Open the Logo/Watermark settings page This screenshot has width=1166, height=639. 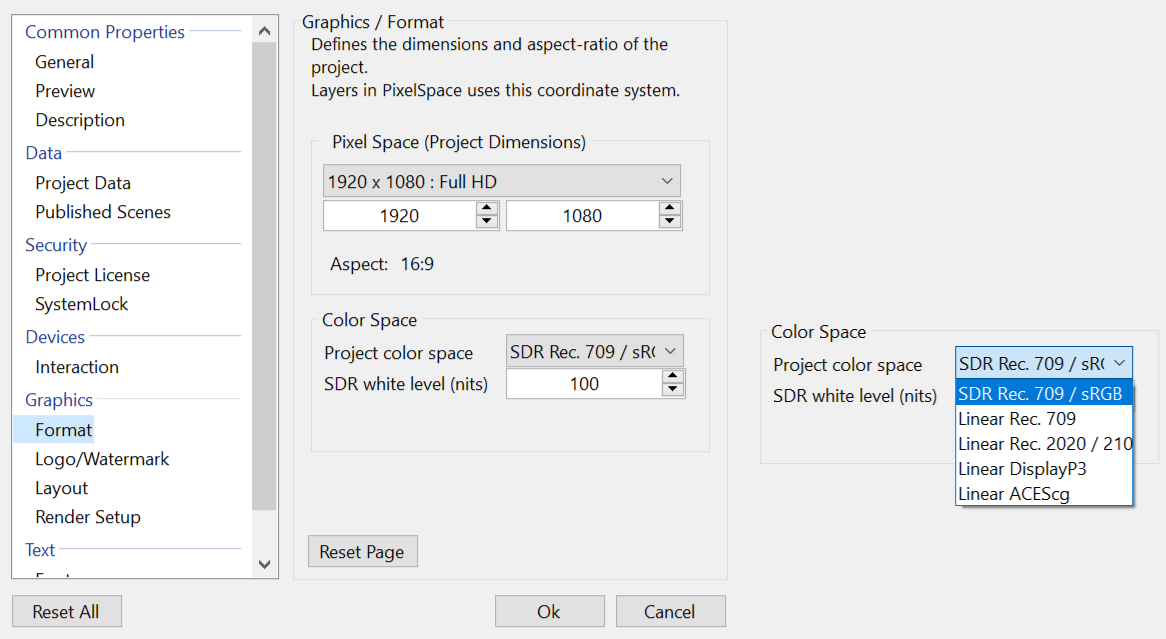pyautogui.click(x=102, y=459)
